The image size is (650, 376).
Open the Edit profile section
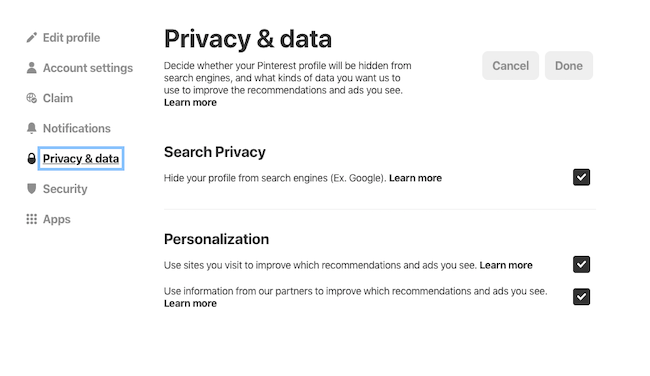tap(71, 38)
